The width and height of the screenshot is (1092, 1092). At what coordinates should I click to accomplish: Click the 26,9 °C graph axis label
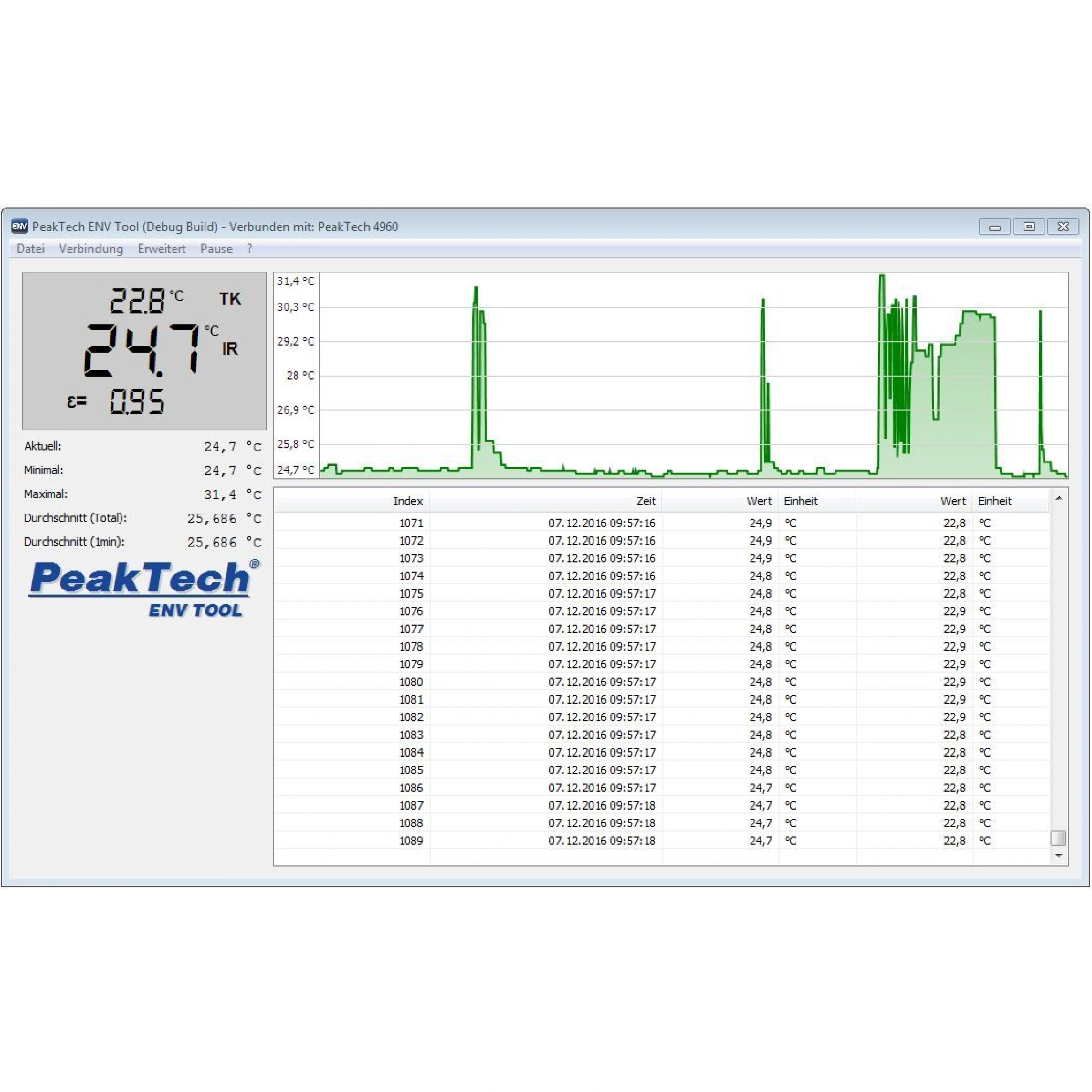[x=295, y=410]
